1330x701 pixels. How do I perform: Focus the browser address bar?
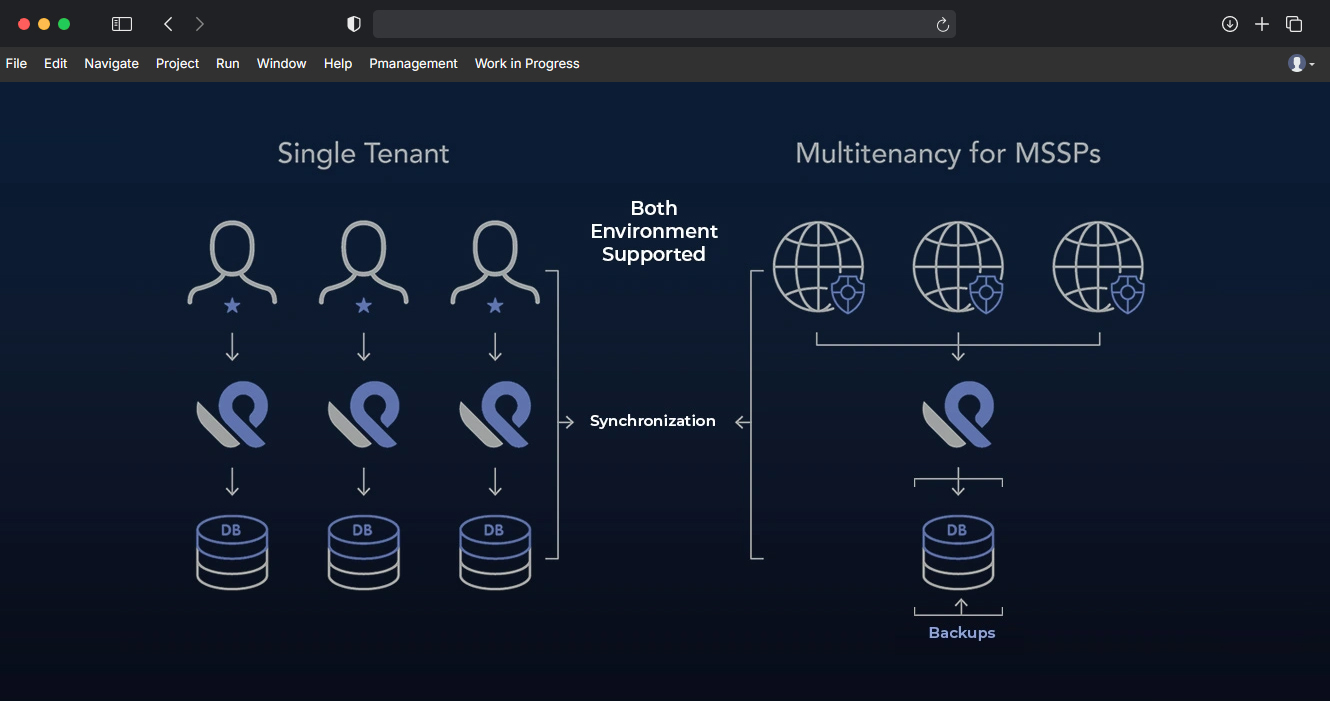pyautogui.click(x=664, y=24)
